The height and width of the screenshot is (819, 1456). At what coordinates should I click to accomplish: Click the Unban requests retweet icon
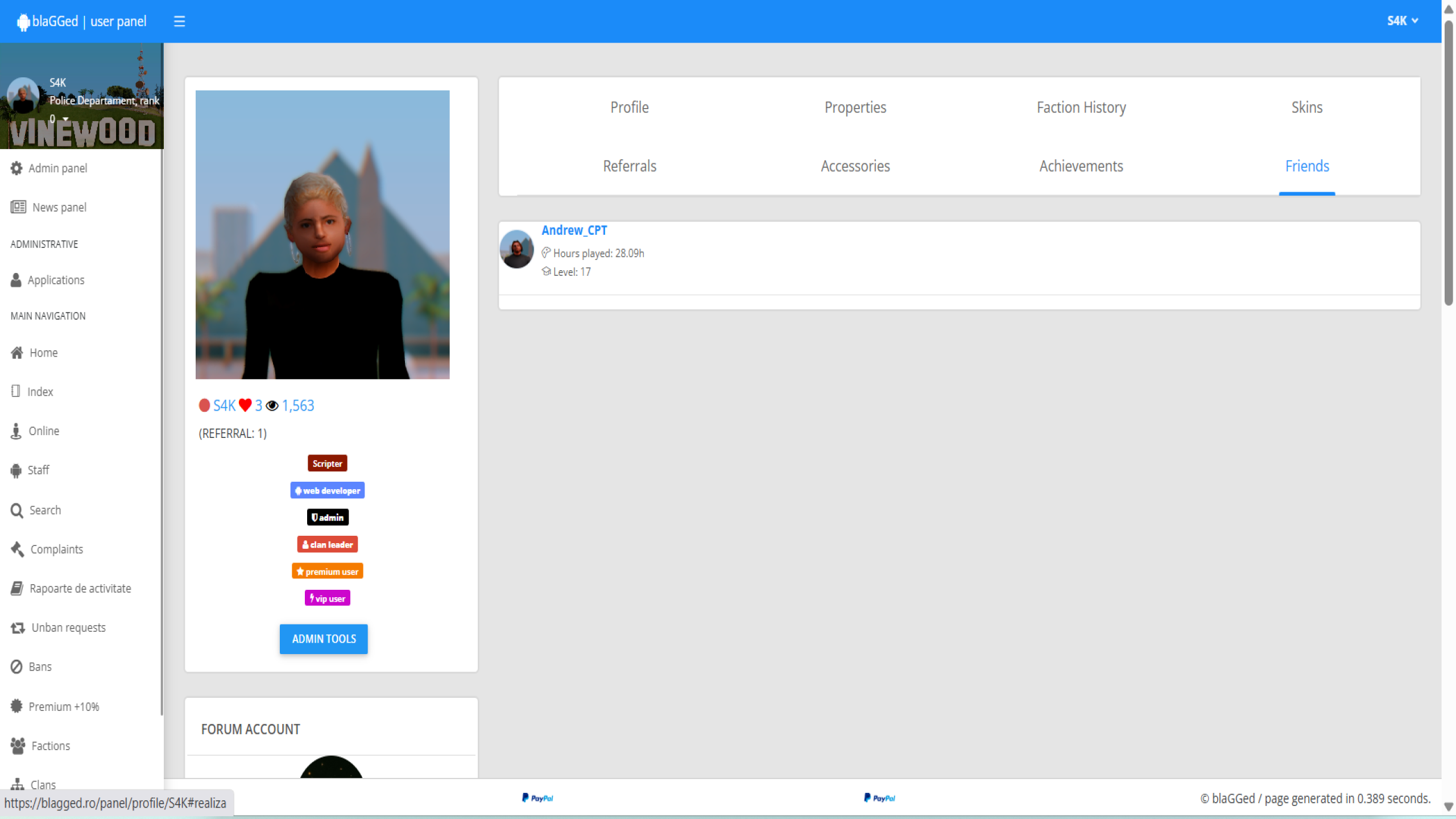click(x=18, y=628)
